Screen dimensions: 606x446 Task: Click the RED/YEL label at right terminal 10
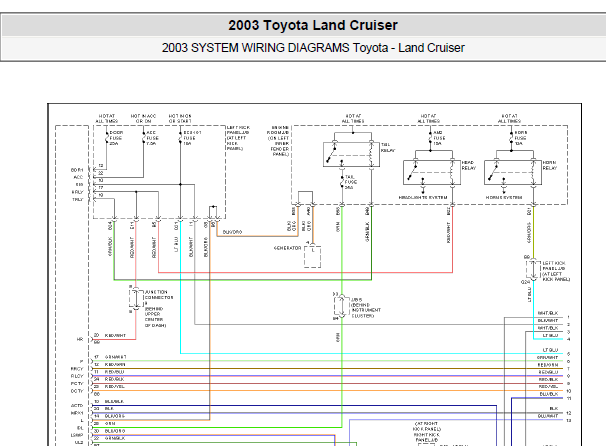coord(548,386)
